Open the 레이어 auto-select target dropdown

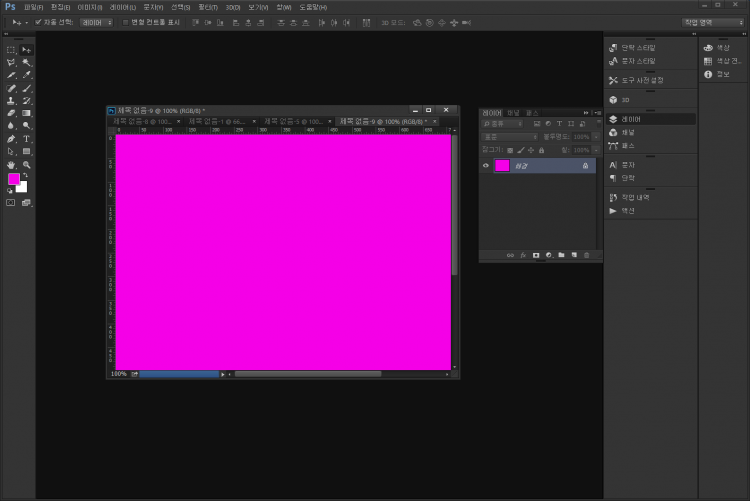click(x=95, y=21)
